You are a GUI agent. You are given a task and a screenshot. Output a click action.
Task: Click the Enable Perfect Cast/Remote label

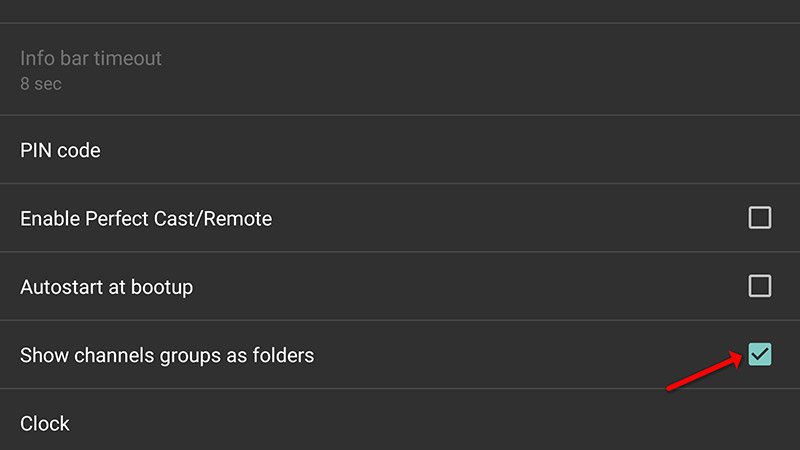click(x=146, y=218)
